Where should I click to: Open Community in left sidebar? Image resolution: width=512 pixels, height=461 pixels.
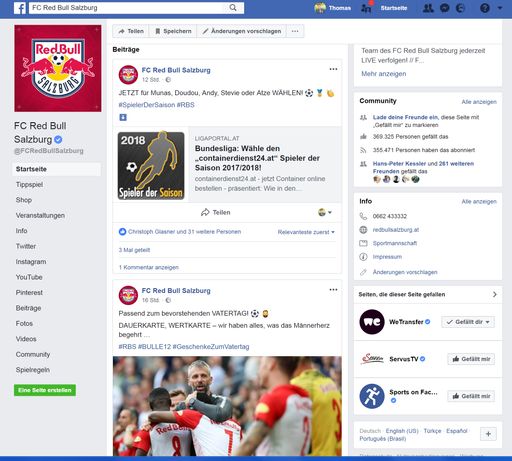tap(33, 354)
